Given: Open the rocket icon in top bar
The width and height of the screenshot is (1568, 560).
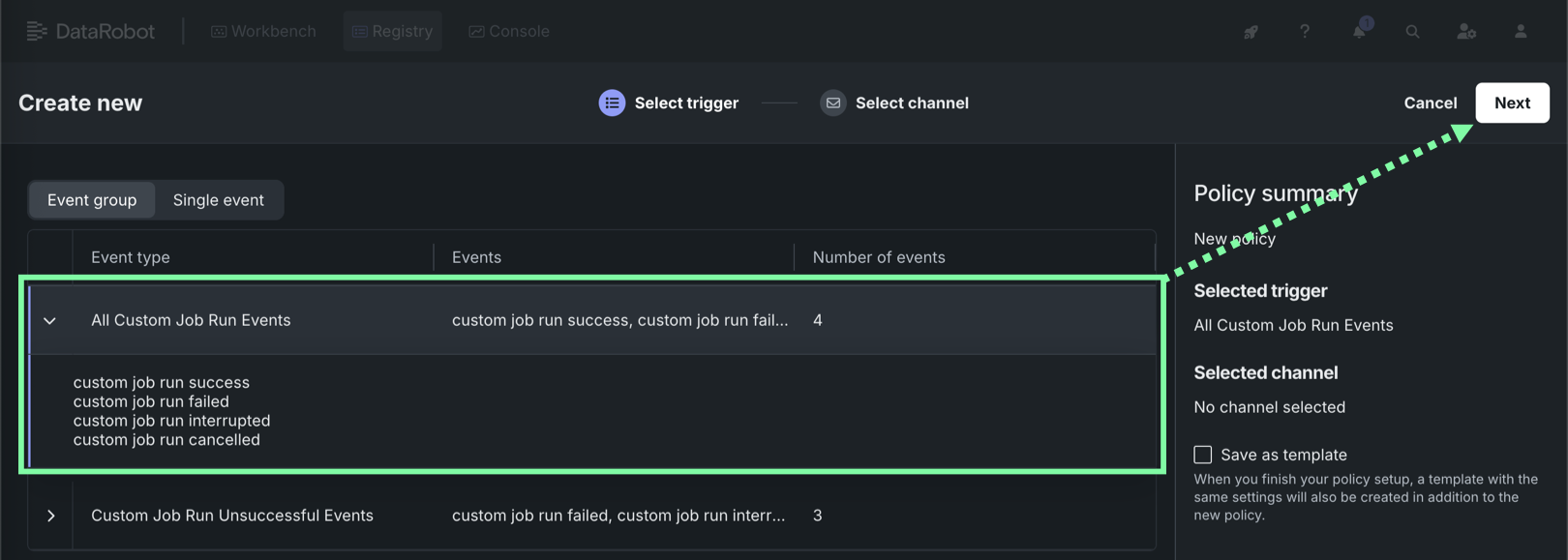Looking at the screenshot, I should coord(1251,32).
